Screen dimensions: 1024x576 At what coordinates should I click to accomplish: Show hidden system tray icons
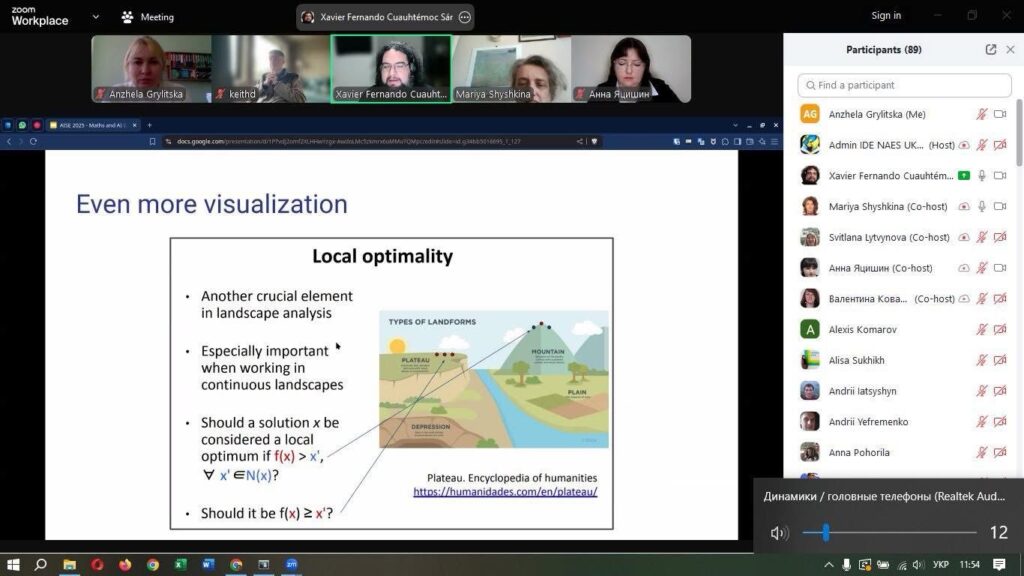point(829,565)
